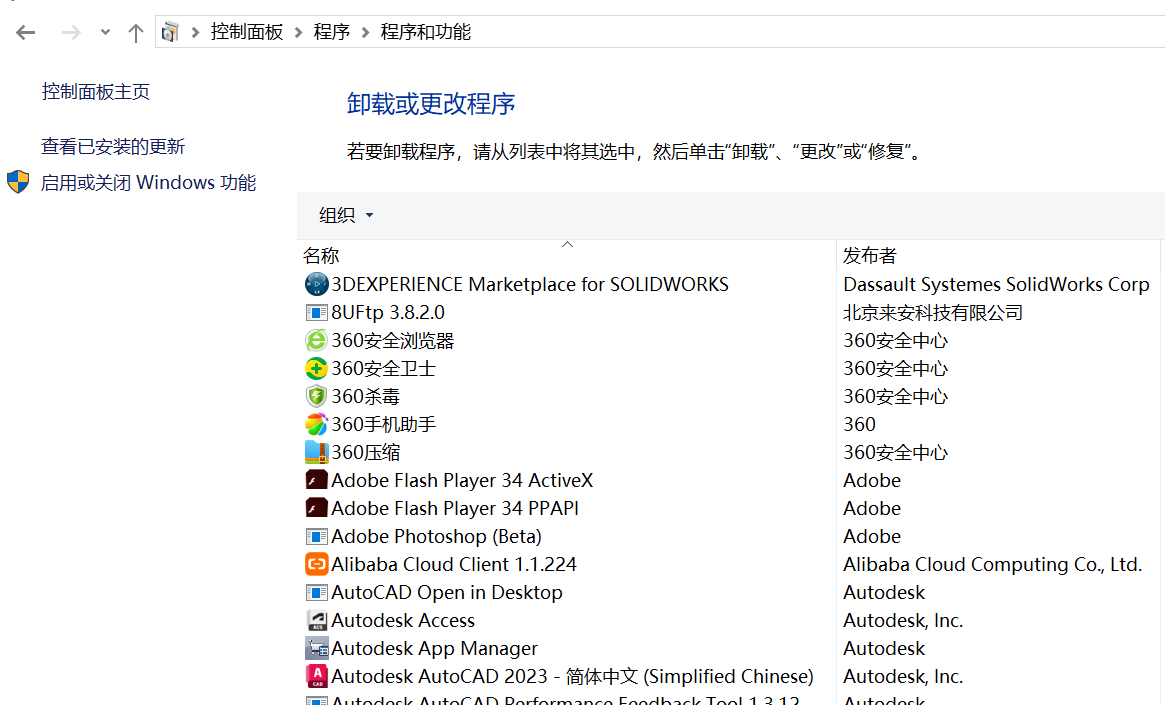Viewport: 1165px width, 705px height.
Task: Select the 360安全浏览器 entry name
Action: pos(392,340)
